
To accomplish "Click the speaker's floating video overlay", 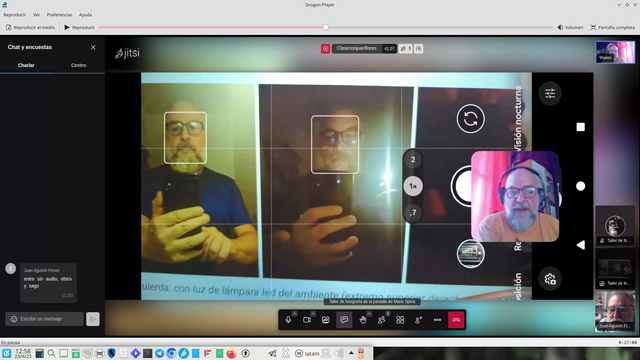I will (515, 196).
